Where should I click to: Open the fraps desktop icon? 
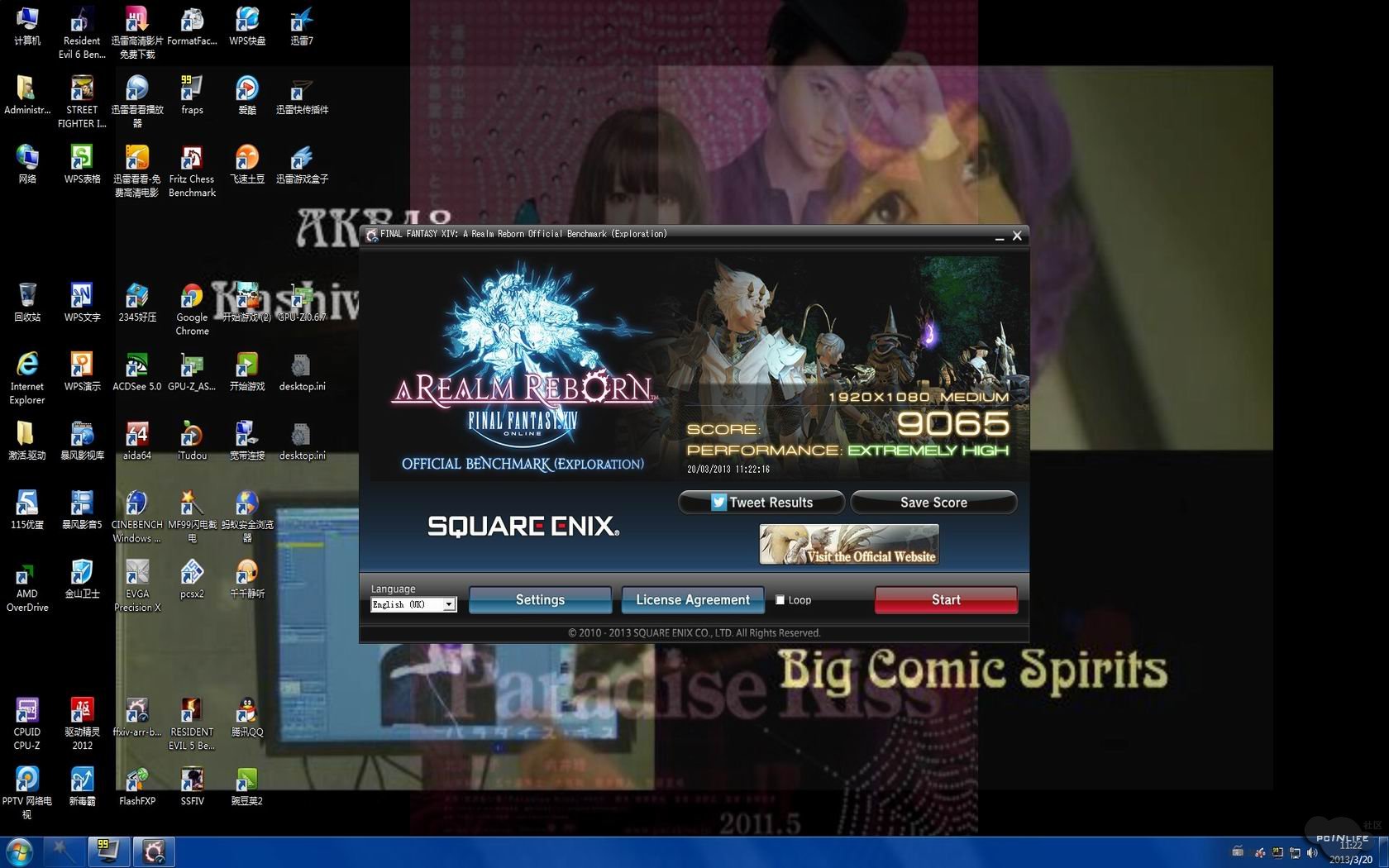pos(192,93)
